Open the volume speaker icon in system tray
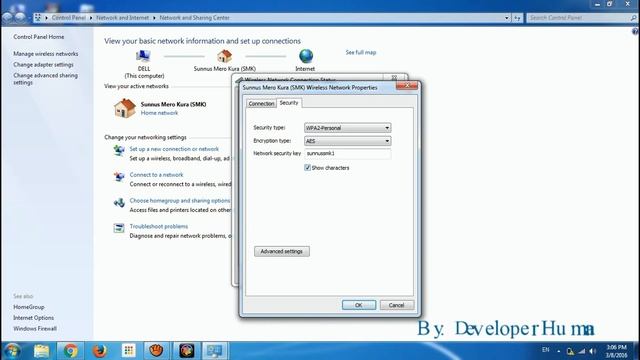Screen dimensions: 640x360 [x=593, y=351]
